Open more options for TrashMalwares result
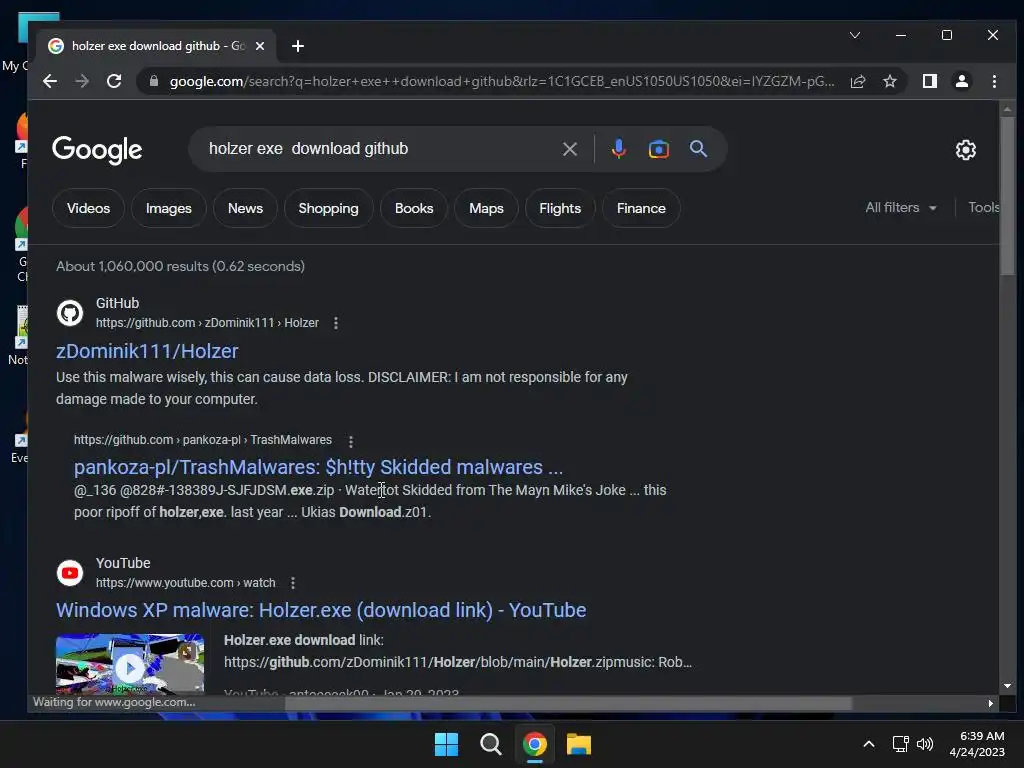The width and height of the screenshot is (1024, 768). [351, 441]
